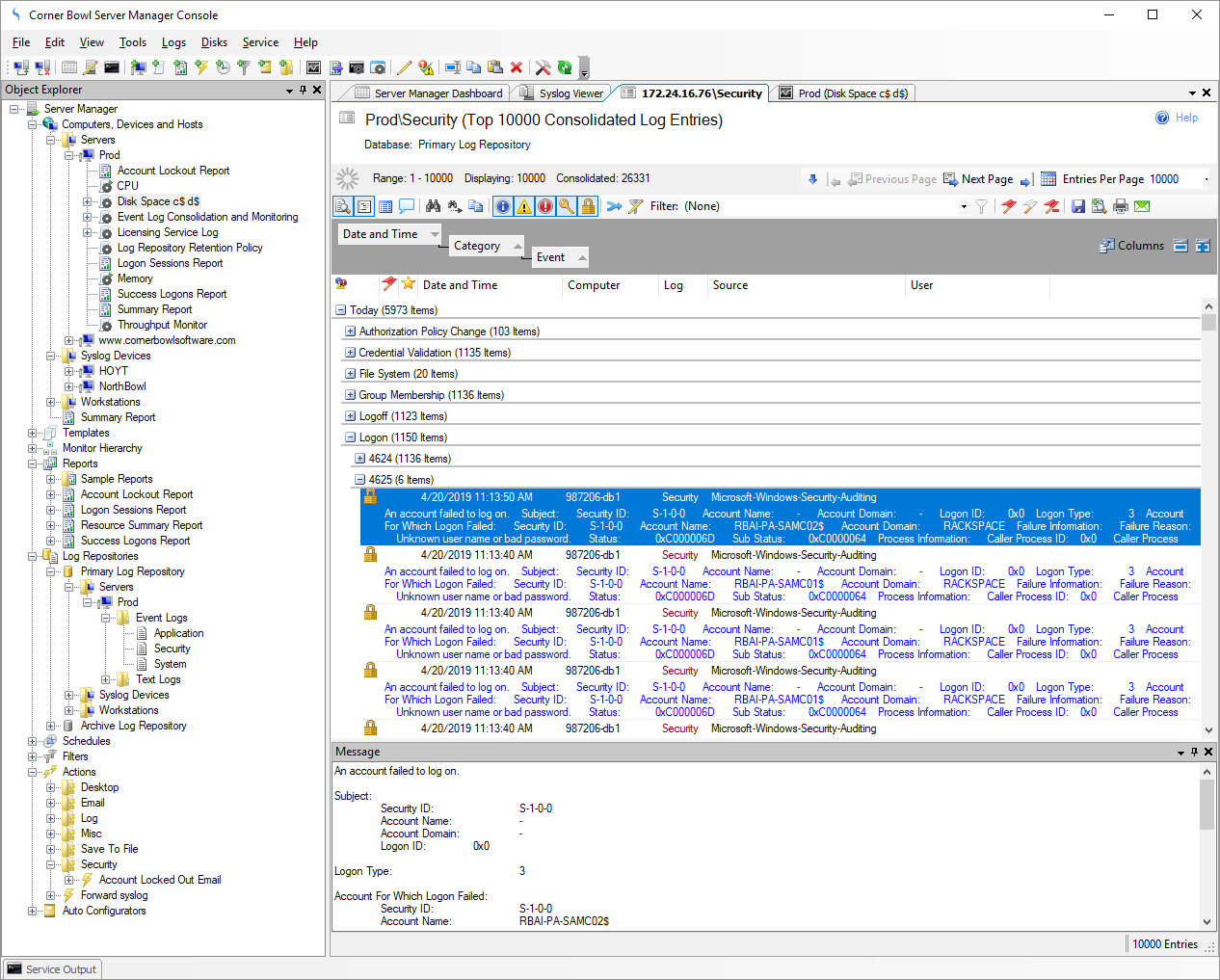Click the log list scroll-down arrow
Screen dimensions: 1220x980
(1208, 730)
